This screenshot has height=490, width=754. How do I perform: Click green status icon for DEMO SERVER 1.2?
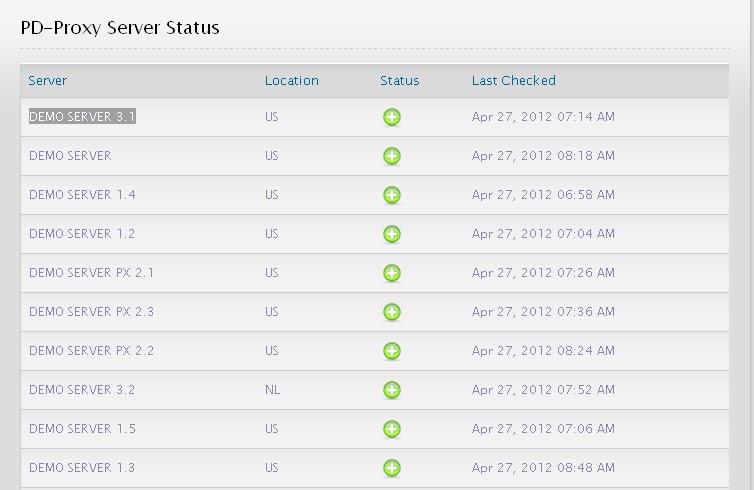392,234
